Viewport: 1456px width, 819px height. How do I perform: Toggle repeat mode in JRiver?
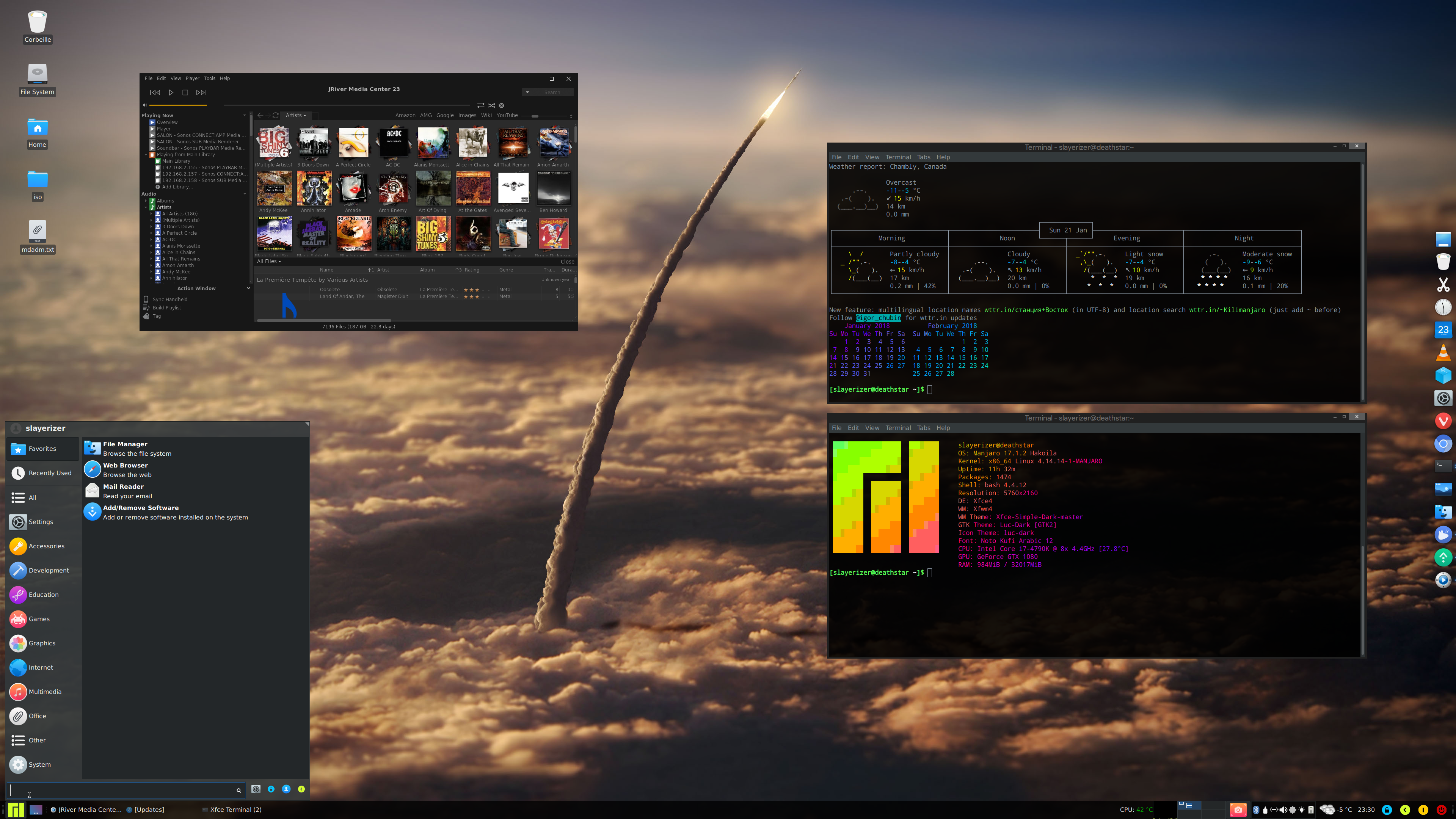(480, 105)
